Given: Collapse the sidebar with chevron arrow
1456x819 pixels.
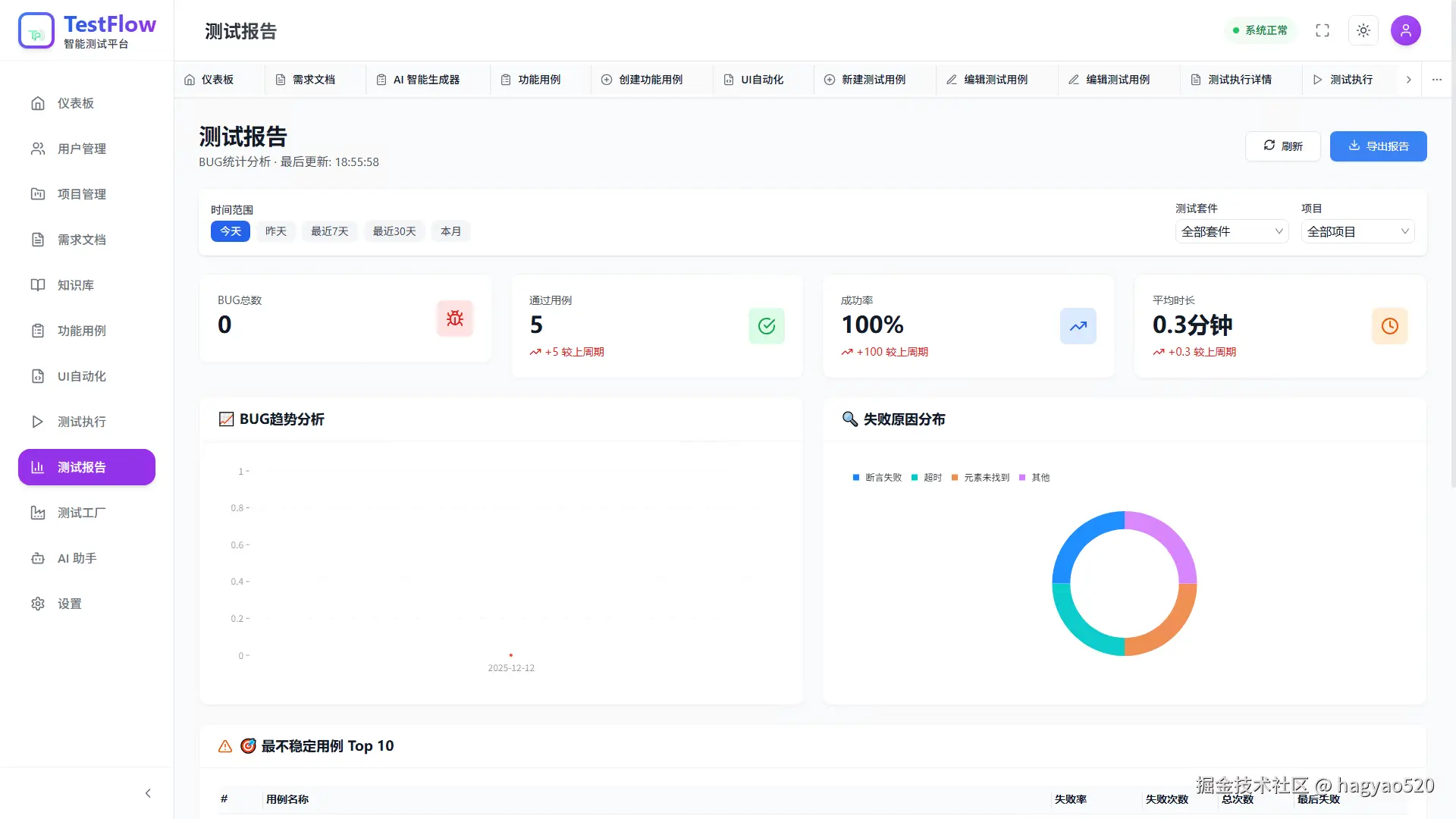Looking at the screenshot, I should click(x=148, y=792).
